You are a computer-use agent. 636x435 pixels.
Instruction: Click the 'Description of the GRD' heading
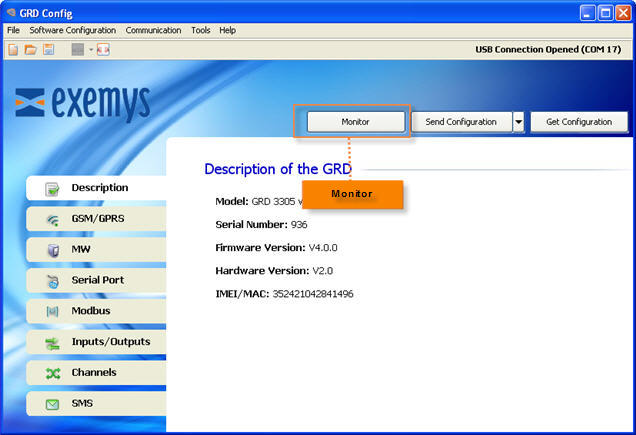click(278, 169)
